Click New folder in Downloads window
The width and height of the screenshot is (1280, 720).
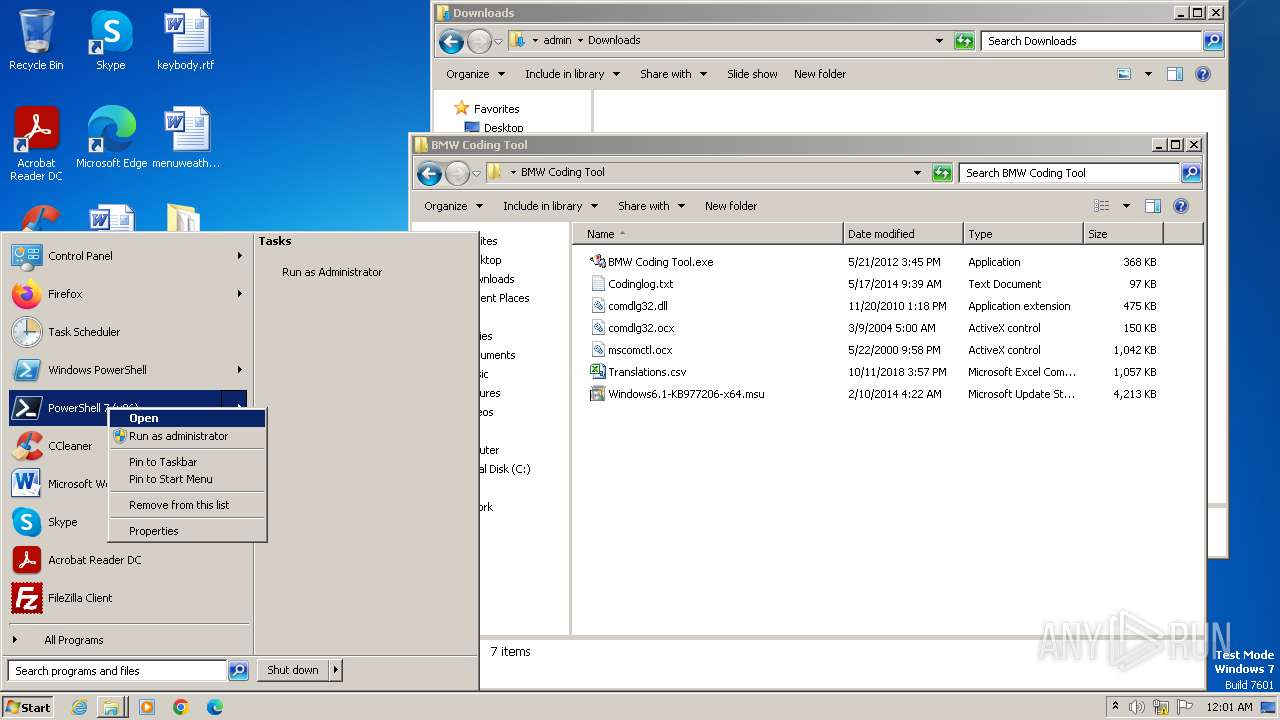click(x=820, y=74)
